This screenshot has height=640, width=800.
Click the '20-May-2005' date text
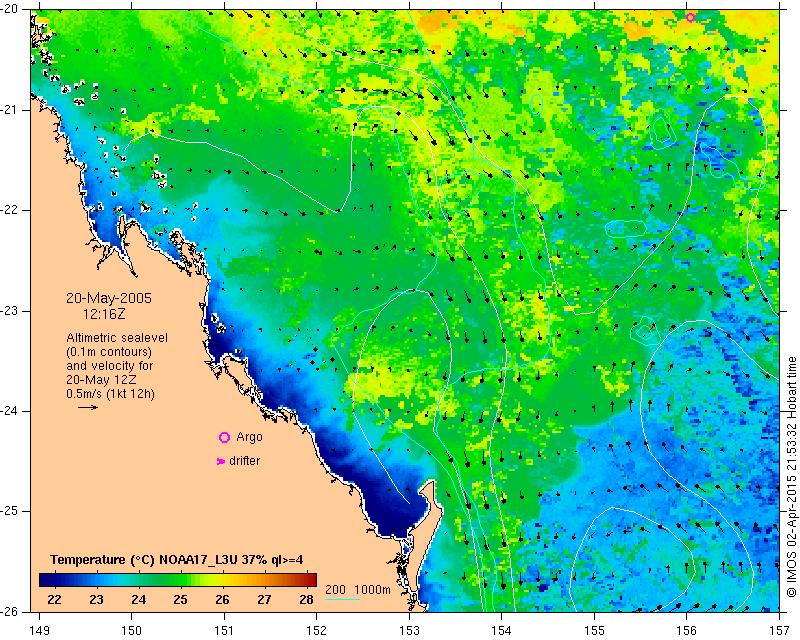(x=109, y=298)
